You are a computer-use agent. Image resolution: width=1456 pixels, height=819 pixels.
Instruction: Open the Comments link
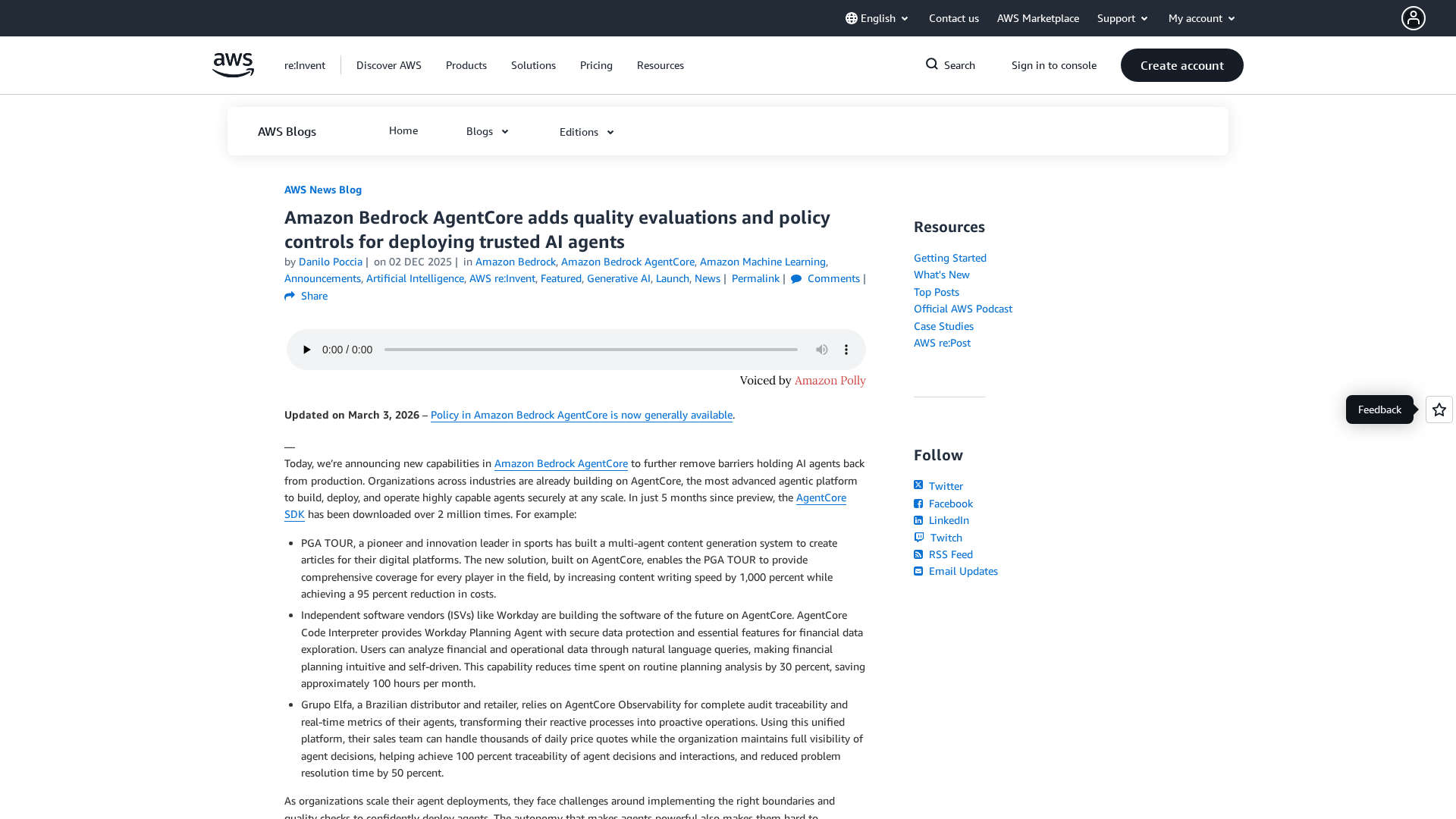833,278
